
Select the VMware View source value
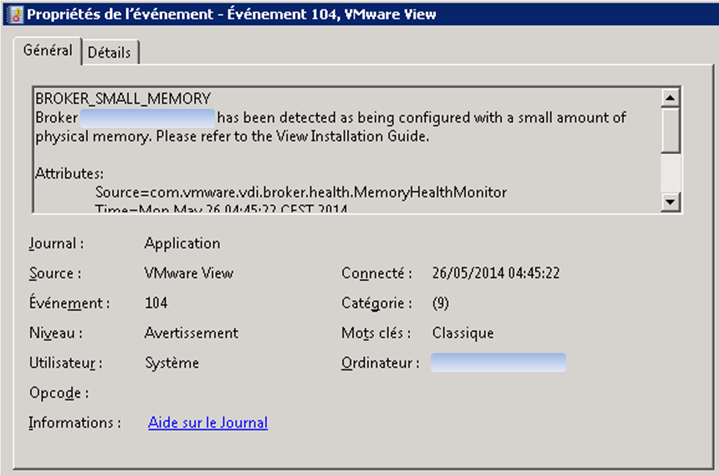click(189, 273)
